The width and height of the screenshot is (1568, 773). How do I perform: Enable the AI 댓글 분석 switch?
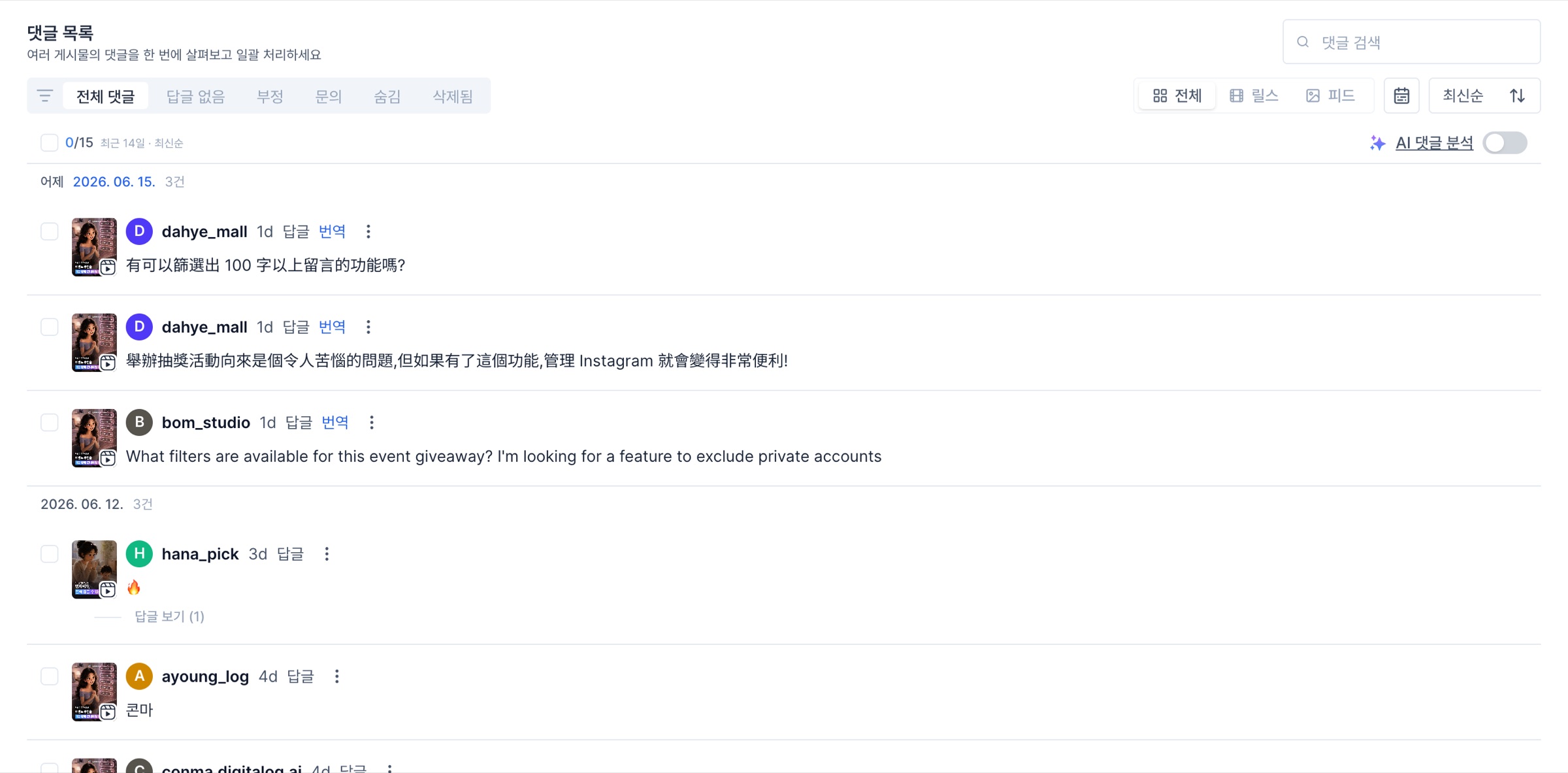(1505, 143)
